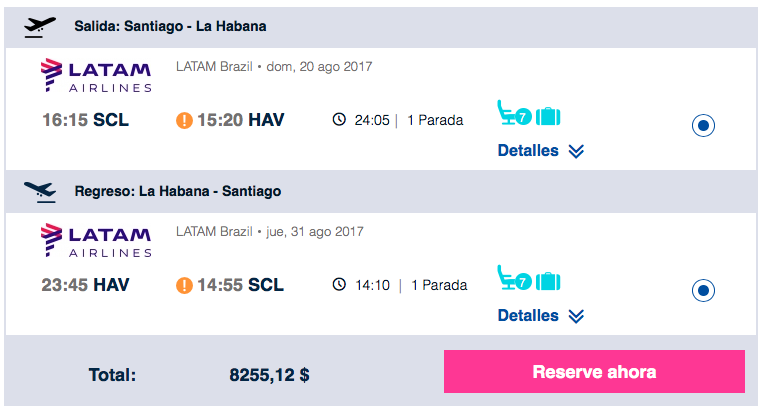Screen dimensions: 763x413
Task: Click the chevron arrow next to outbound Detalles
Action: pyautogui.click(x=576, y=152)
